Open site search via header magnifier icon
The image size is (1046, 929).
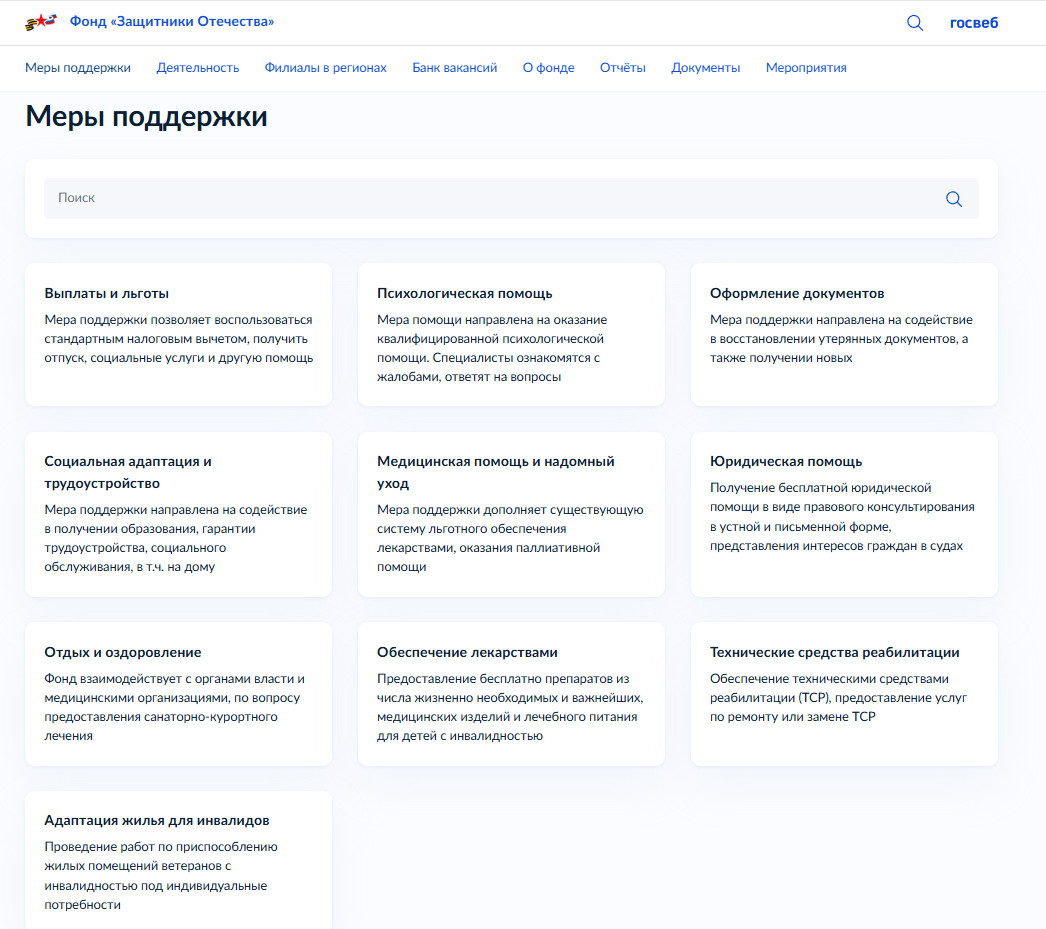(915, 23)
